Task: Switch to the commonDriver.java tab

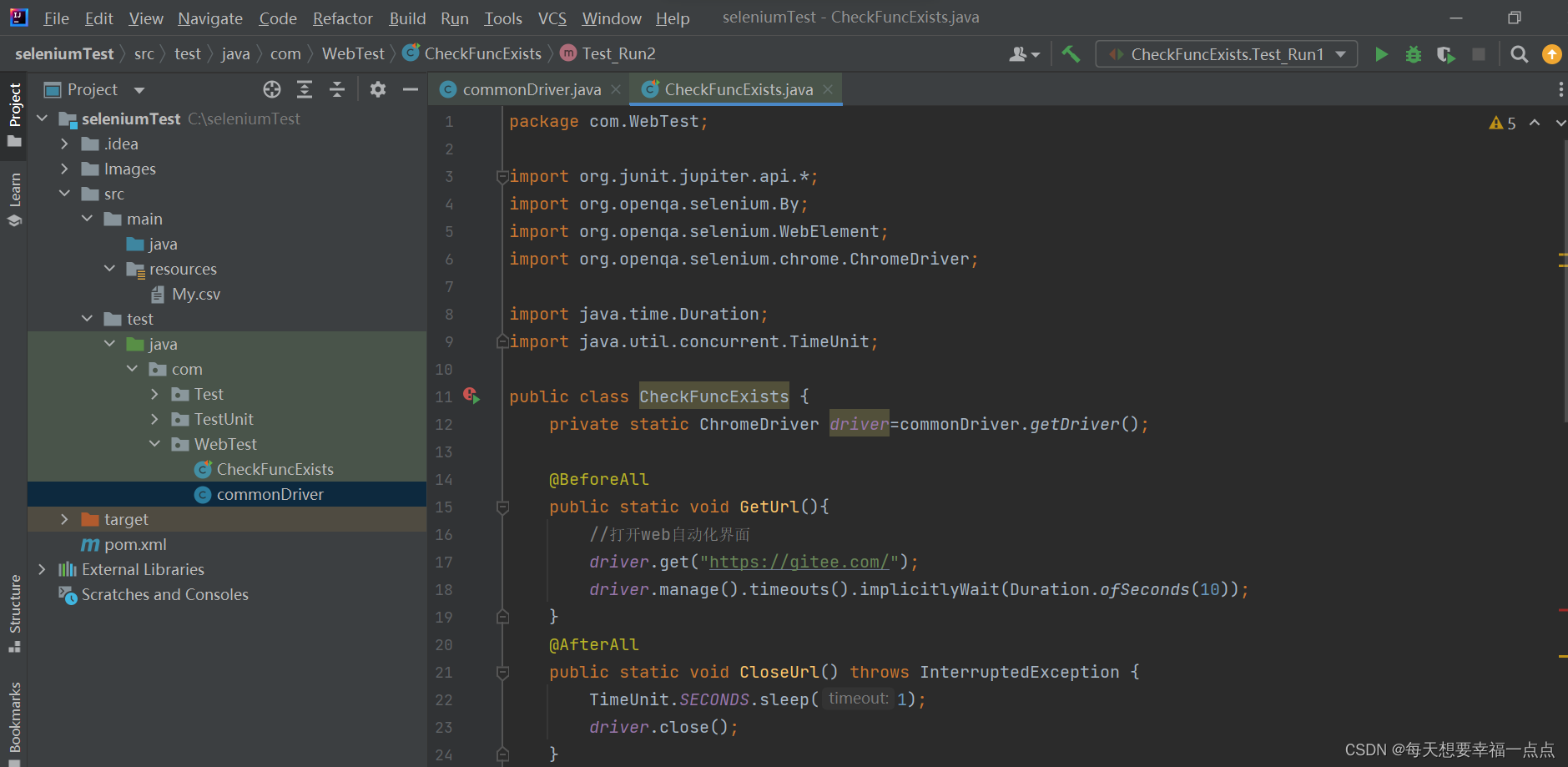Action: tap(530, 89)
